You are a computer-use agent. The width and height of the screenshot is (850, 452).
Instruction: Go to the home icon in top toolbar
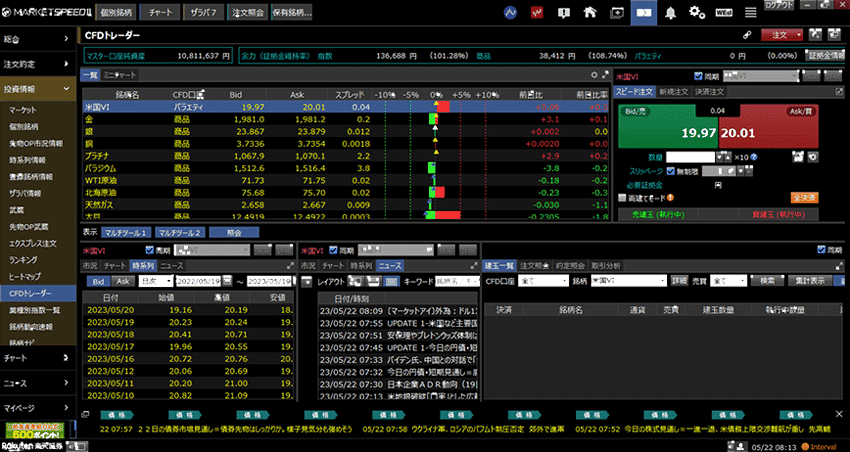tap(590, 12)
